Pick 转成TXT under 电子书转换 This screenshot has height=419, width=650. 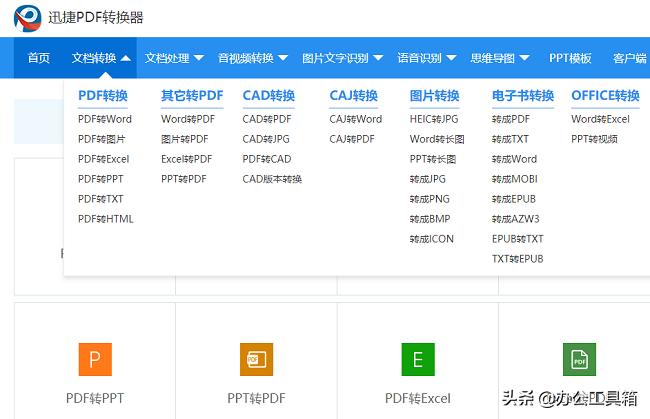510,139
